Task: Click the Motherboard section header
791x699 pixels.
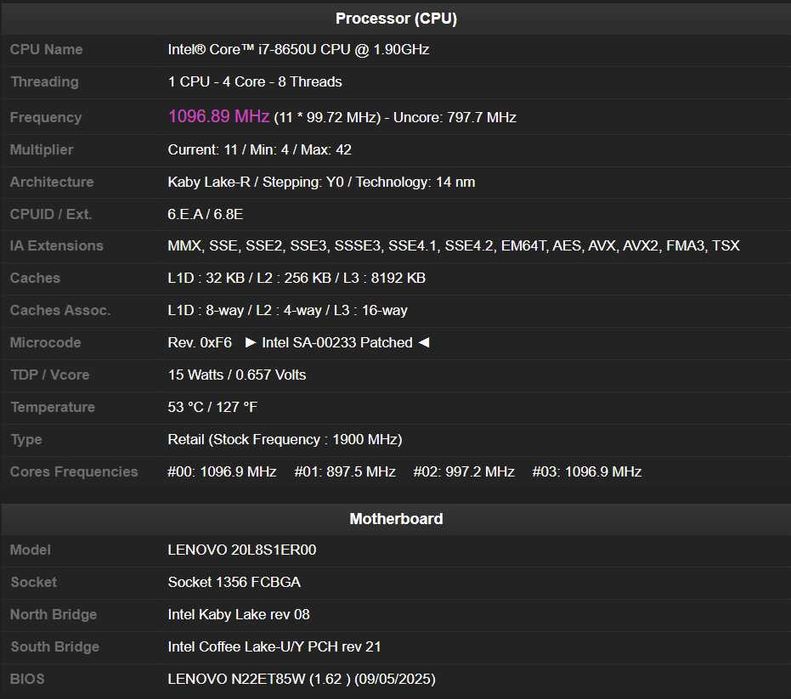Action: (396, 519)
